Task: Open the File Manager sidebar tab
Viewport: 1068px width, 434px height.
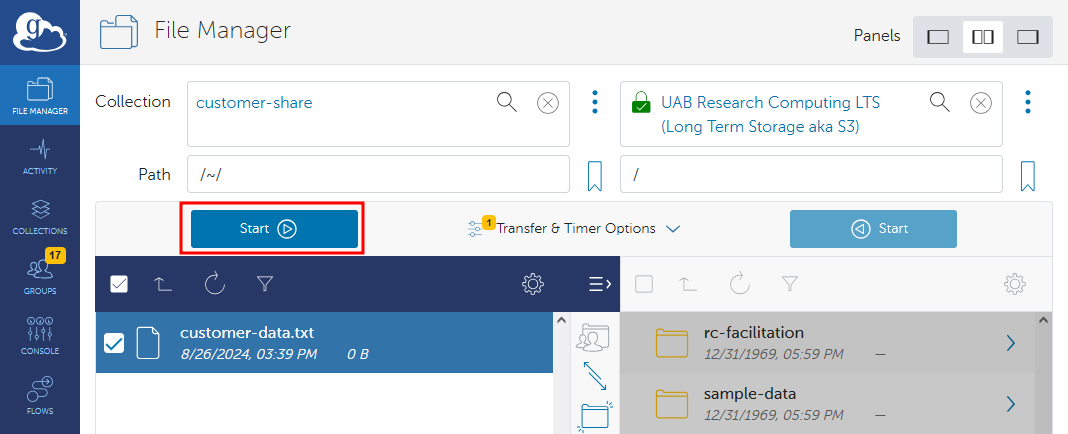Action: [40, 95]
